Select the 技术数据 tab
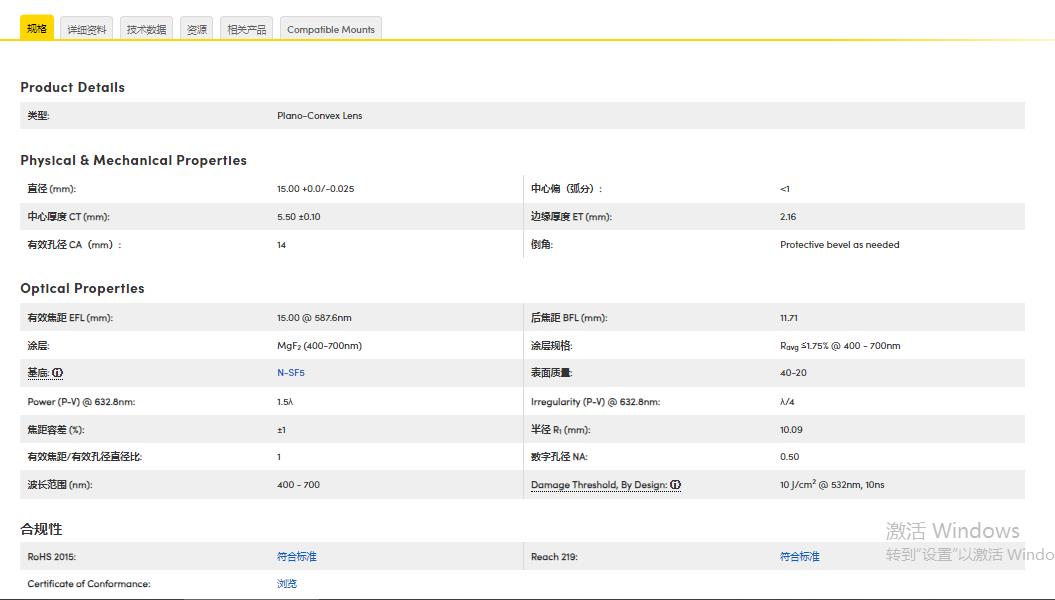The width and height of the screenshot is (1055, 600). [146, 29]
